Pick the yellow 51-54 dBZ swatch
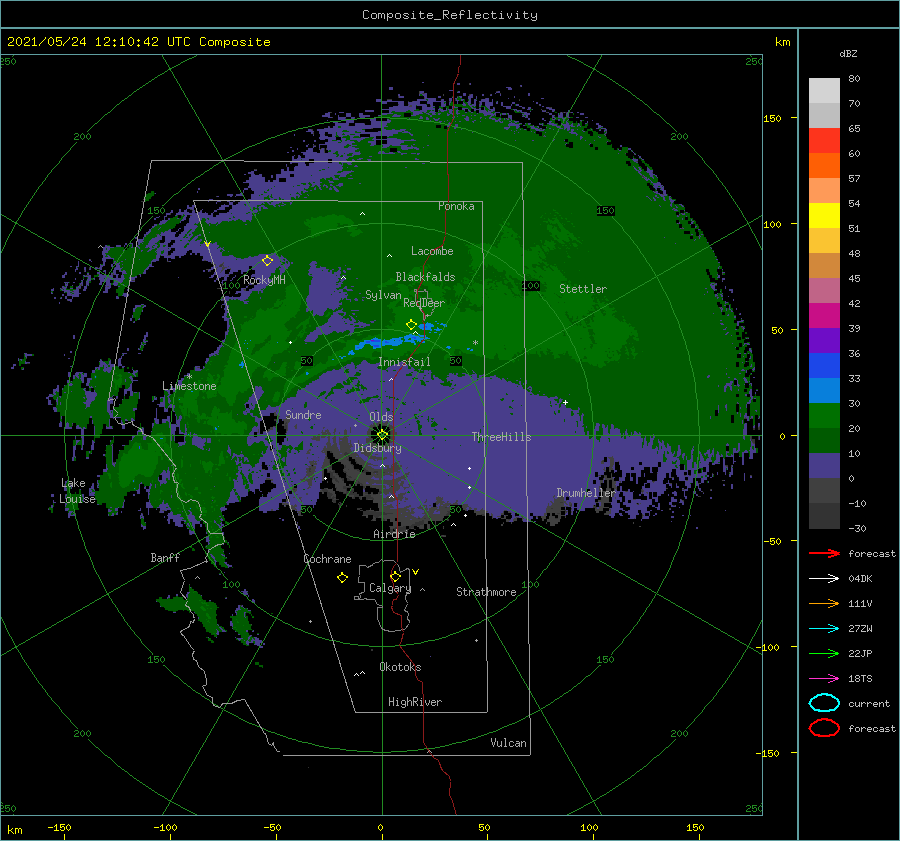 pos(824,216)
